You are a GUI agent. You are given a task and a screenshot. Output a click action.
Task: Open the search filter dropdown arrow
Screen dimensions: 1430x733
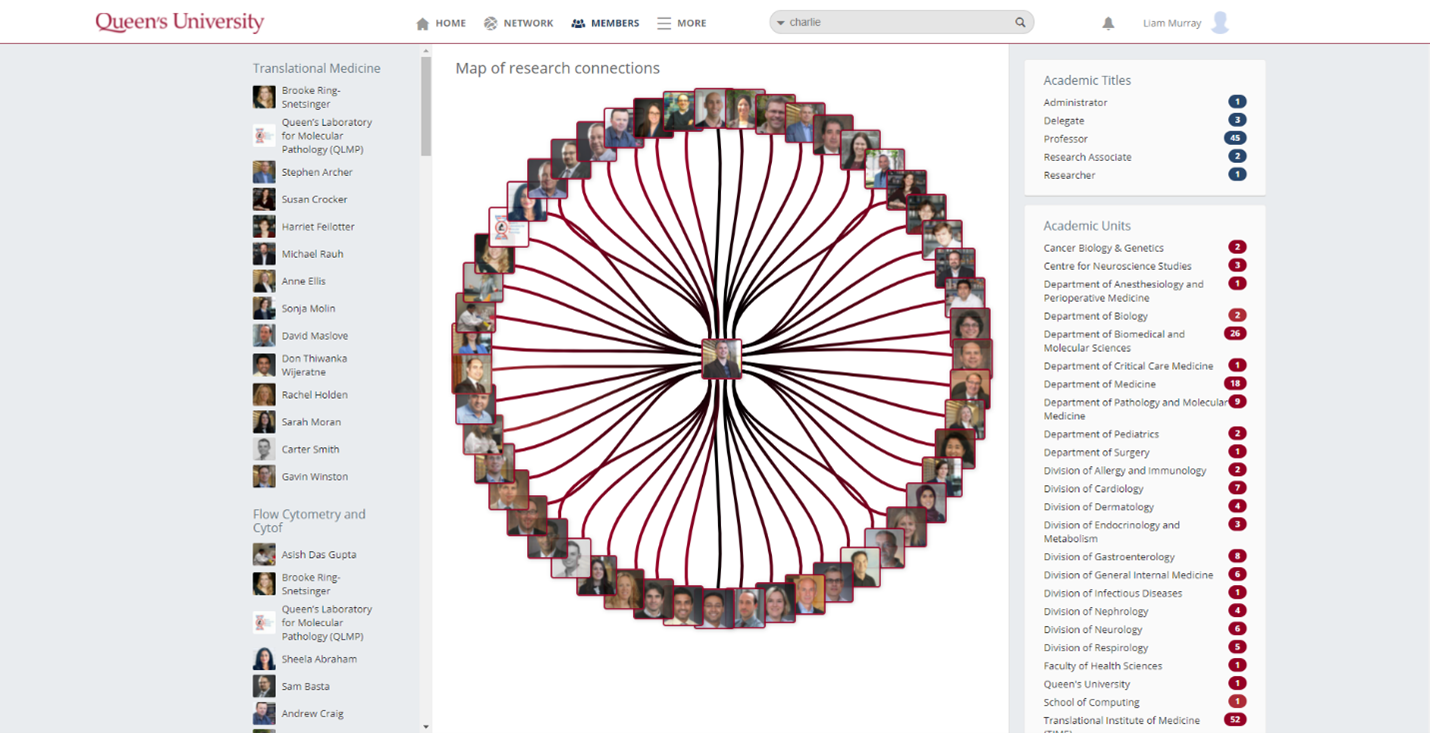781,23
